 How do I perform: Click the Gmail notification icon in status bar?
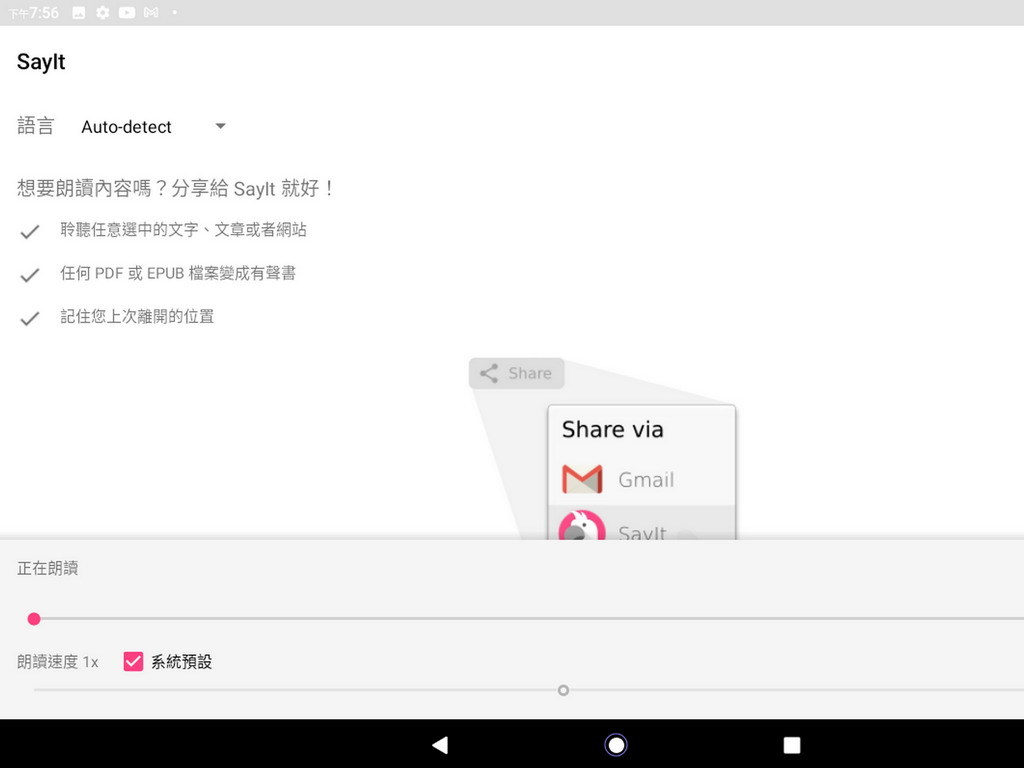151,12
